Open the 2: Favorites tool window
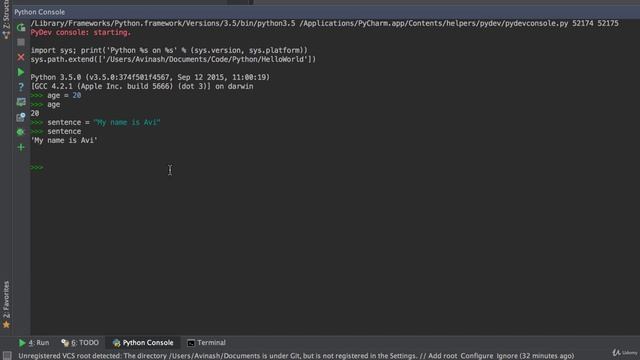 (6, 300)
